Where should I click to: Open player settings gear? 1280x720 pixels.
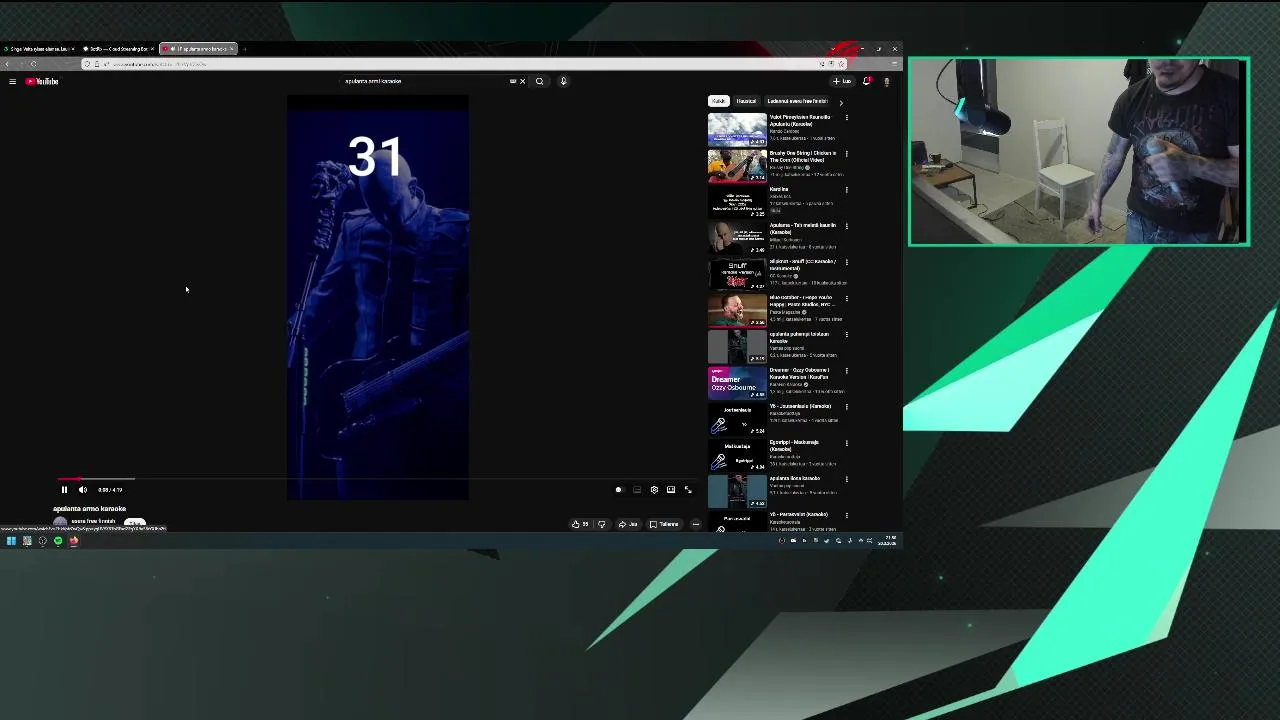[654, 490]
